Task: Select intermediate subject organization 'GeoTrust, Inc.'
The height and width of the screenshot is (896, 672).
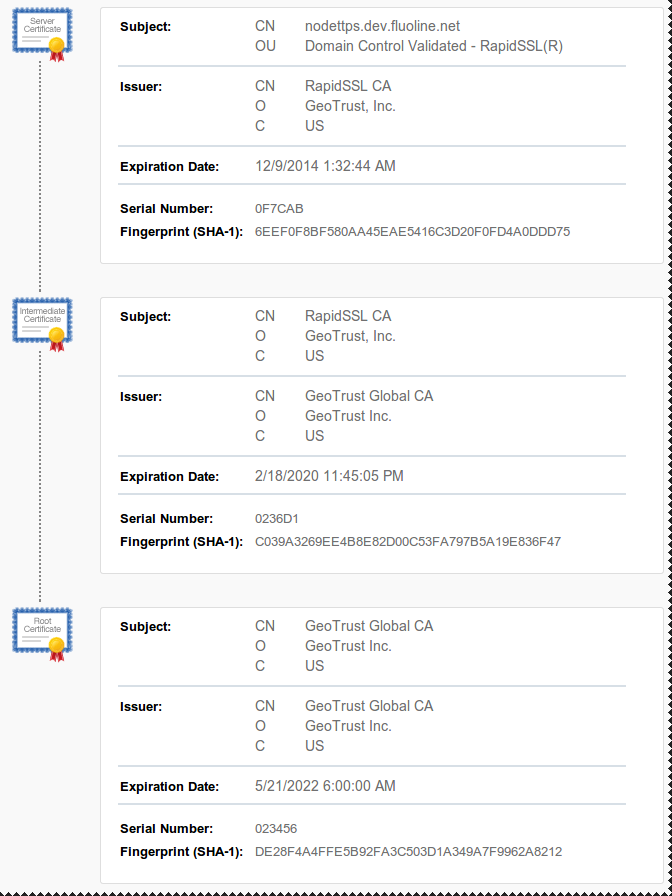Action: pos(350,336)
